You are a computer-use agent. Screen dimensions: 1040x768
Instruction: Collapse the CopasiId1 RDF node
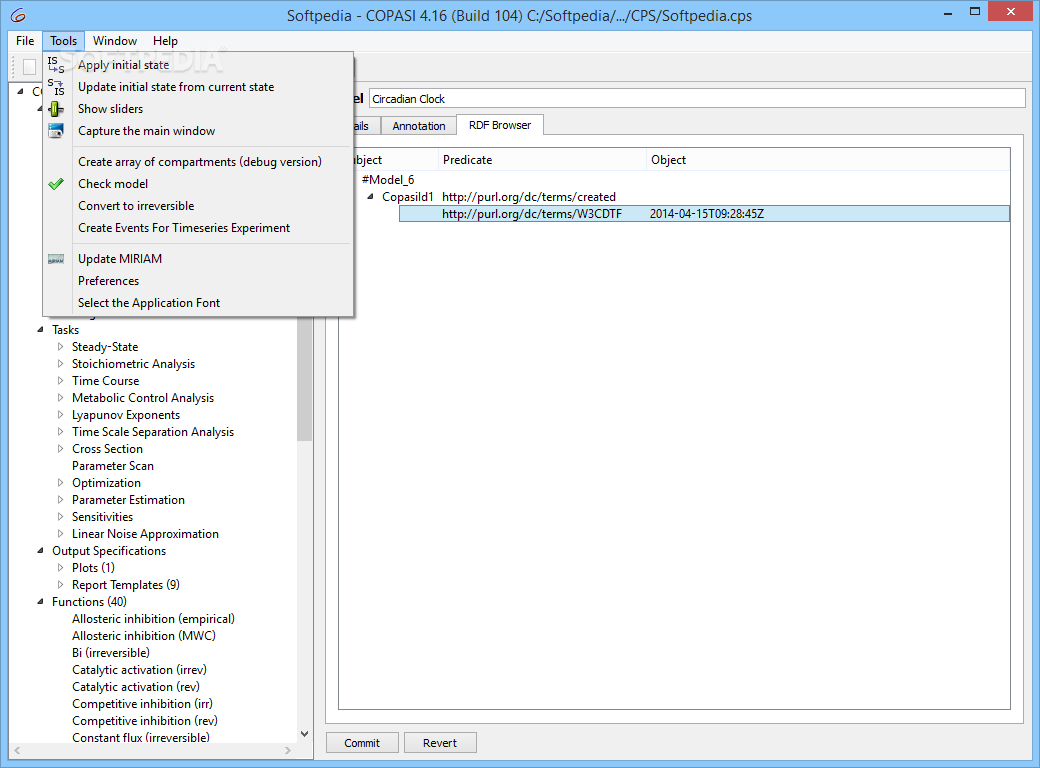point(370,196)
